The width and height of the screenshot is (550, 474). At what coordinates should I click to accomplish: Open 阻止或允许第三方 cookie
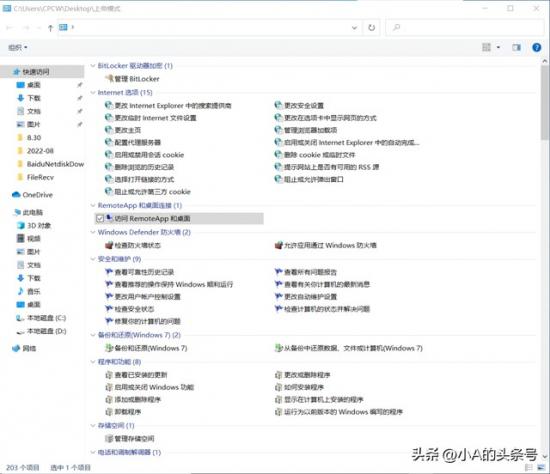148,192
